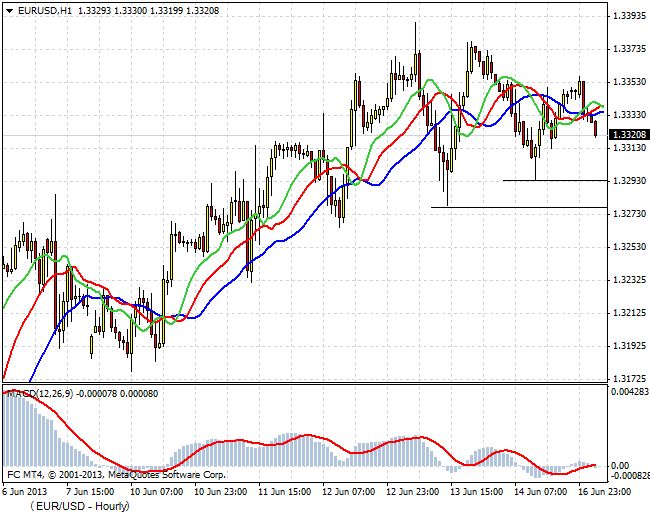
Task: Click the red MACD signal line
Action: (x=307, y=435)
